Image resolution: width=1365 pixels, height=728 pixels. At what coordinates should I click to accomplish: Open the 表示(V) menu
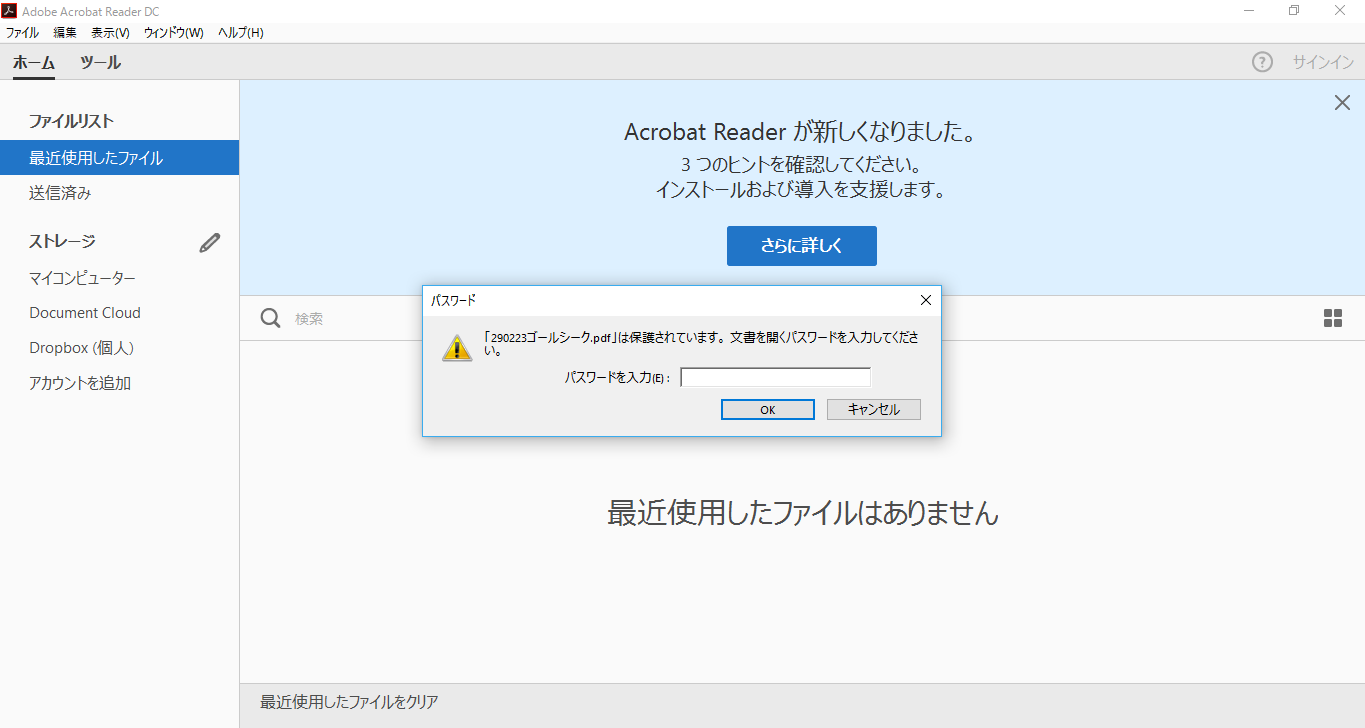tap(110, 33)
